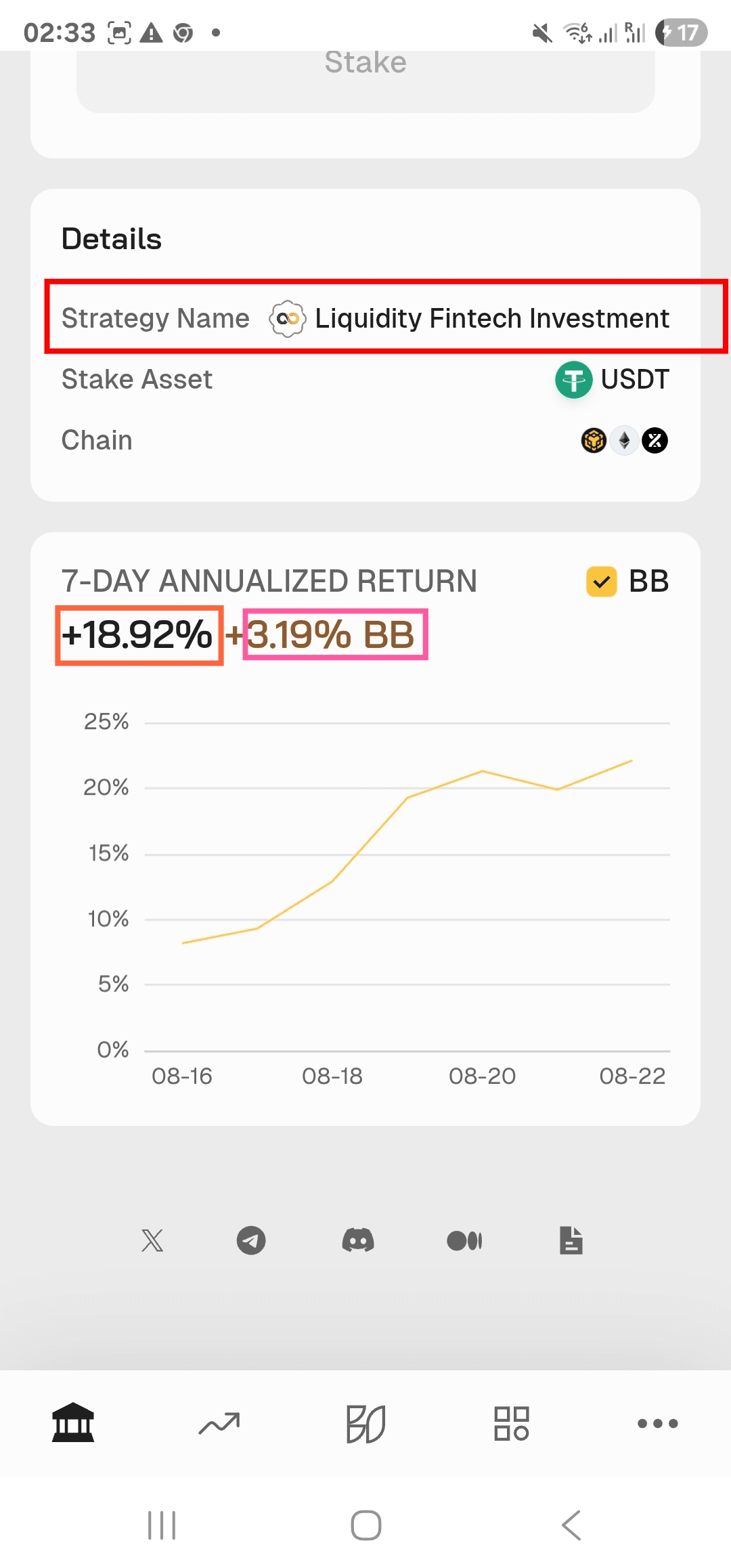The height and width of the screenshot is (1568, 731).
Task: Open the Medium blog icon
Action: pos(464,1241)
